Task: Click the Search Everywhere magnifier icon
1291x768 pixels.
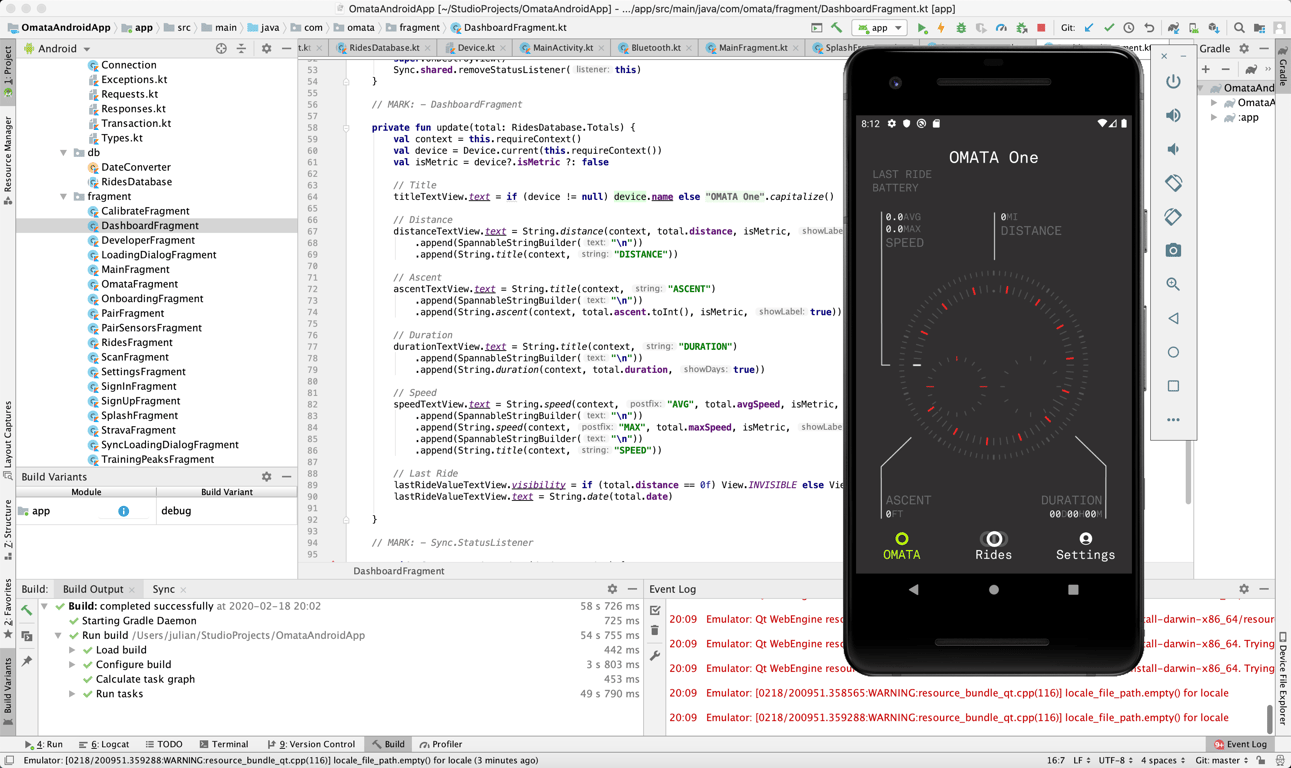Action: [x=1239, y=28]
